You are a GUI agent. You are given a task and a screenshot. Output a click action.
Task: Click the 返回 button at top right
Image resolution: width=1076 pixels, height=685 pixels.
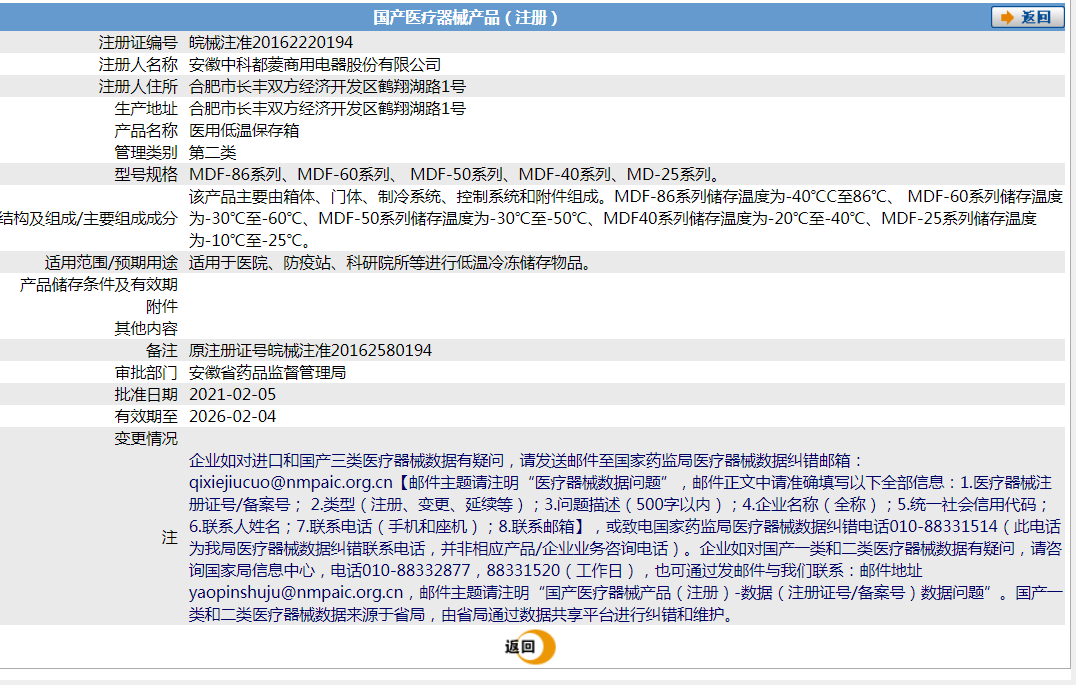[1027, 17]
